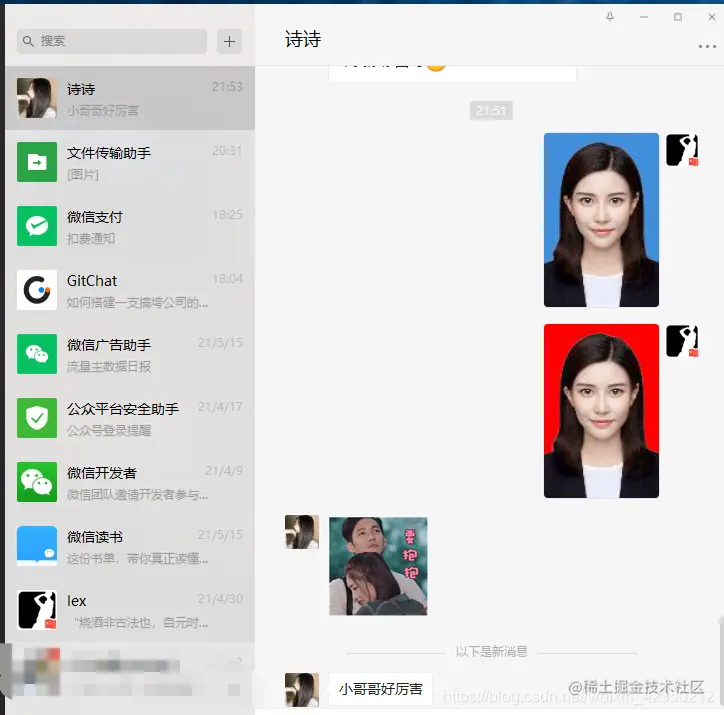724x715 pixels.
Task: Click lex's avatar in the chat list
Action: coord(37,610)
